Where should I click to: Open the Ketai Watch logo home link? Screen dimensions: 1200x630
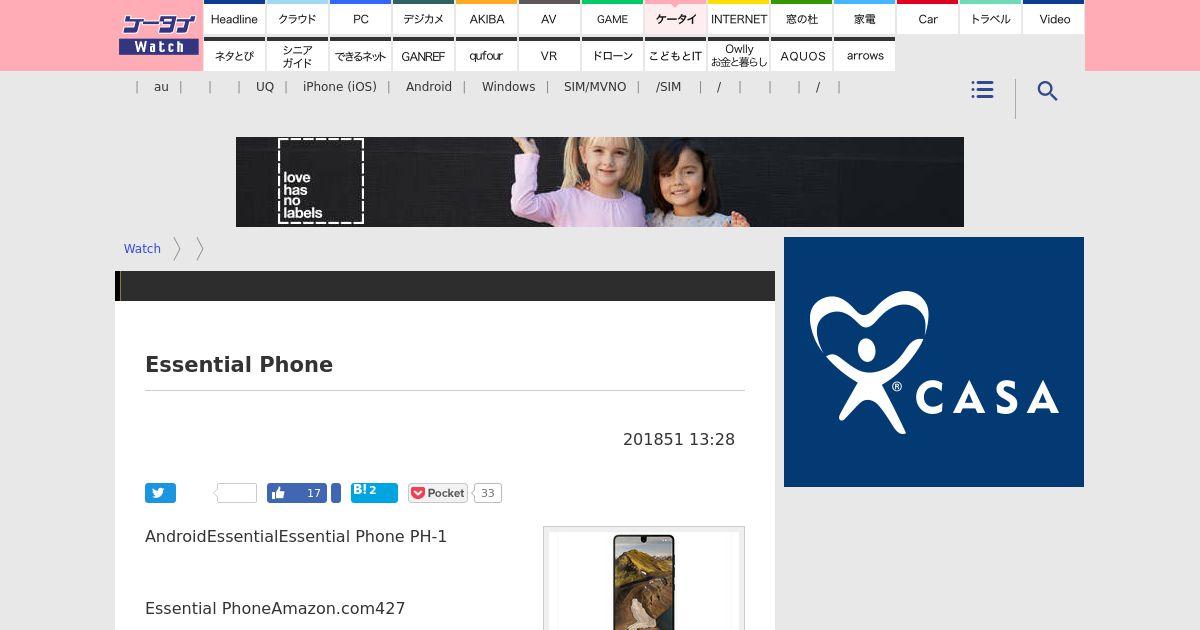(x=159, y=35)
